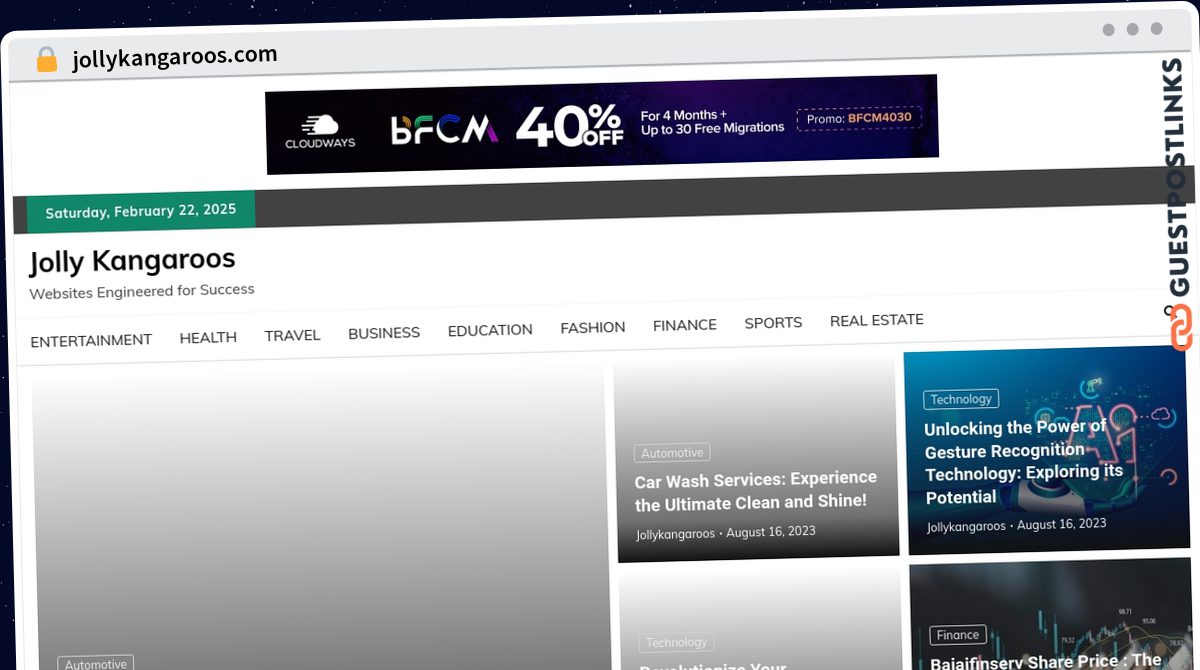Open the Finance menu item
Screen dimensions: 1200x670
(685, 325)
